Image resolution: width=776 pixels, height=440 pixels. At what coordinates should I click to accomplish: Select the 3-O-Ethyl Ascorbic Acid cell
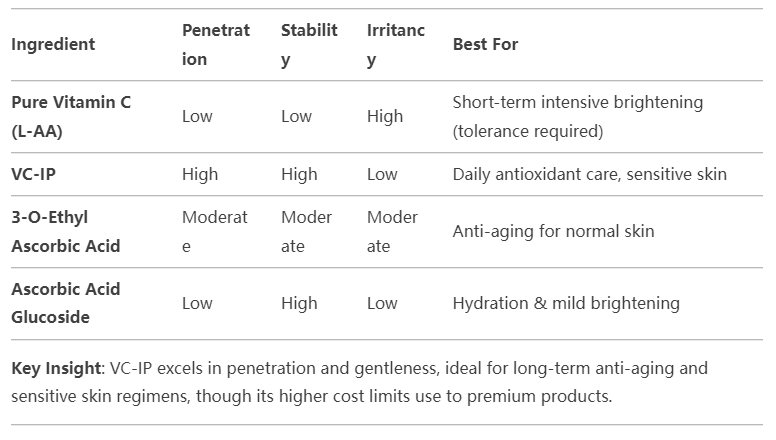66,232
